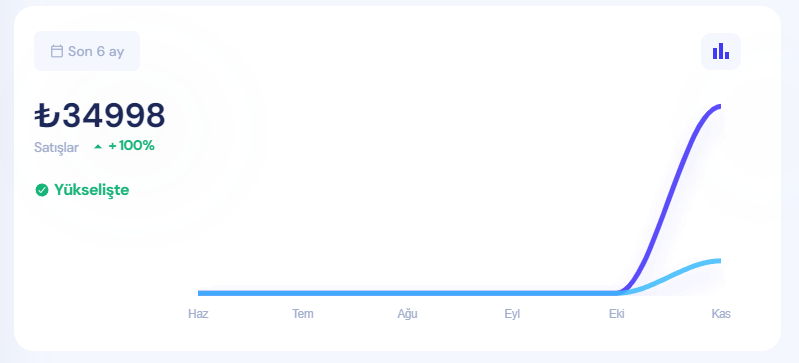The width and height of the screenshot is (799, 363).
Task: Open the Son 6 ay period selector
Action: [87, 51]
